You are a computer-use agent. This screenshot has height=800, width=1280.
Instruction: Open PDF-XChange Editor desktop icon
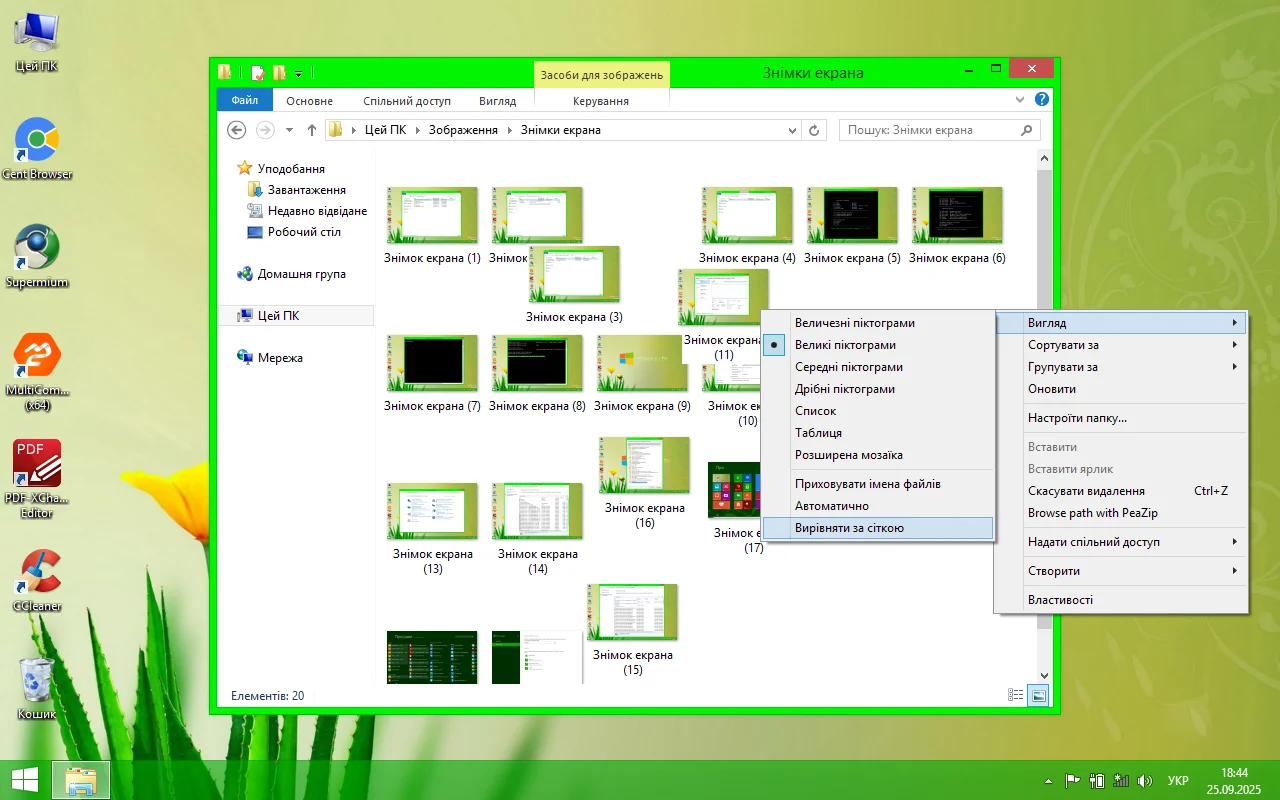(x=38, y=463)
